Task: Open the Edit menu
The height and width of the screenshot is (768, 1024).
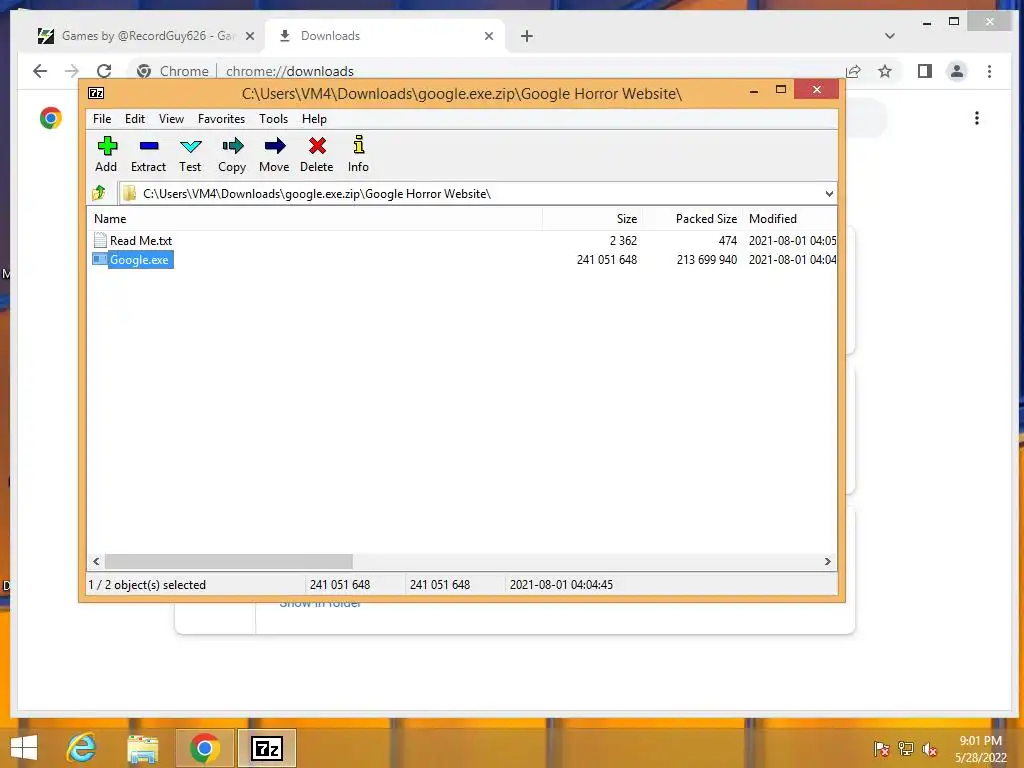Action: (135, 119)
